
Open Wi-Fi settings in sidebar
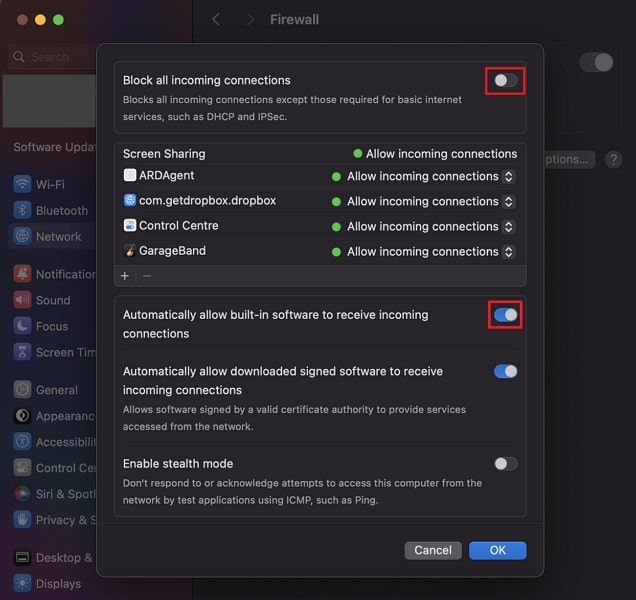[x=50, y=184]
